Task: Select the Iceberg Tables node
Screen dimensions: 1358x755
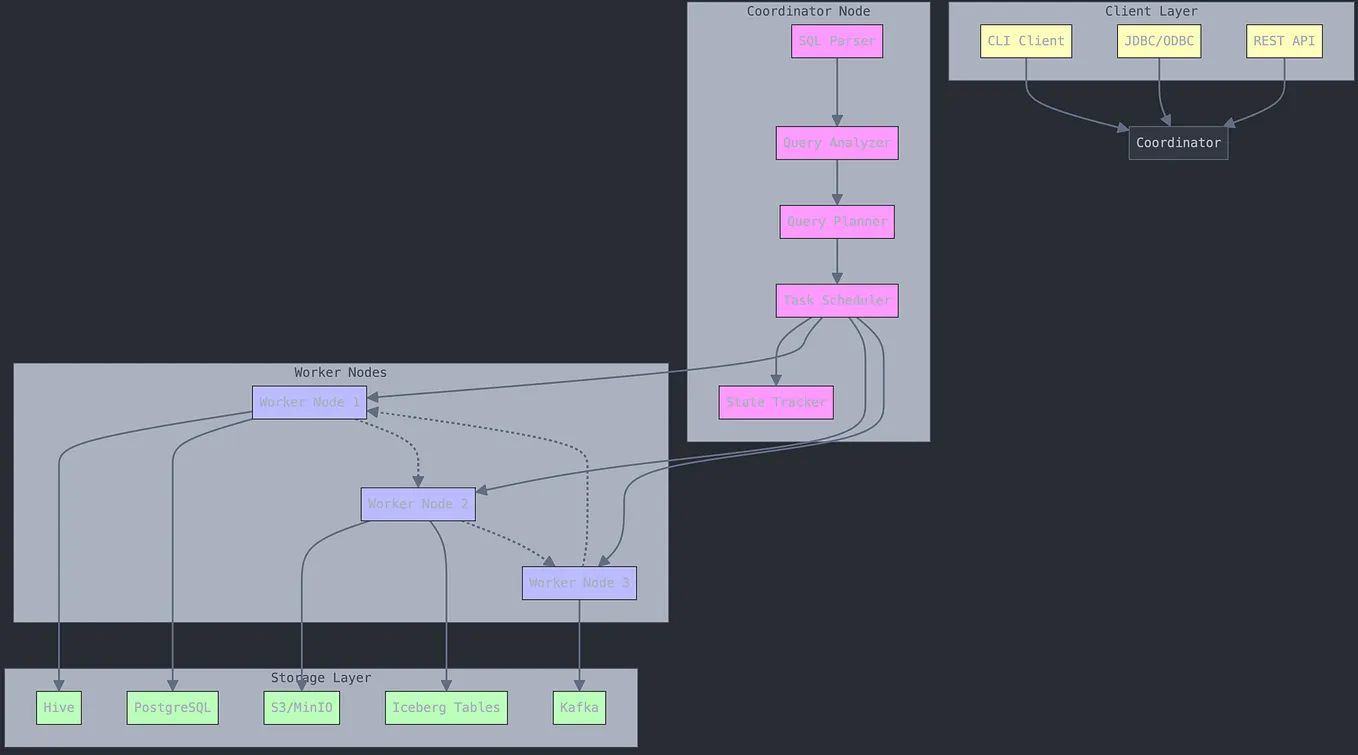Action: tap(446, 707)
